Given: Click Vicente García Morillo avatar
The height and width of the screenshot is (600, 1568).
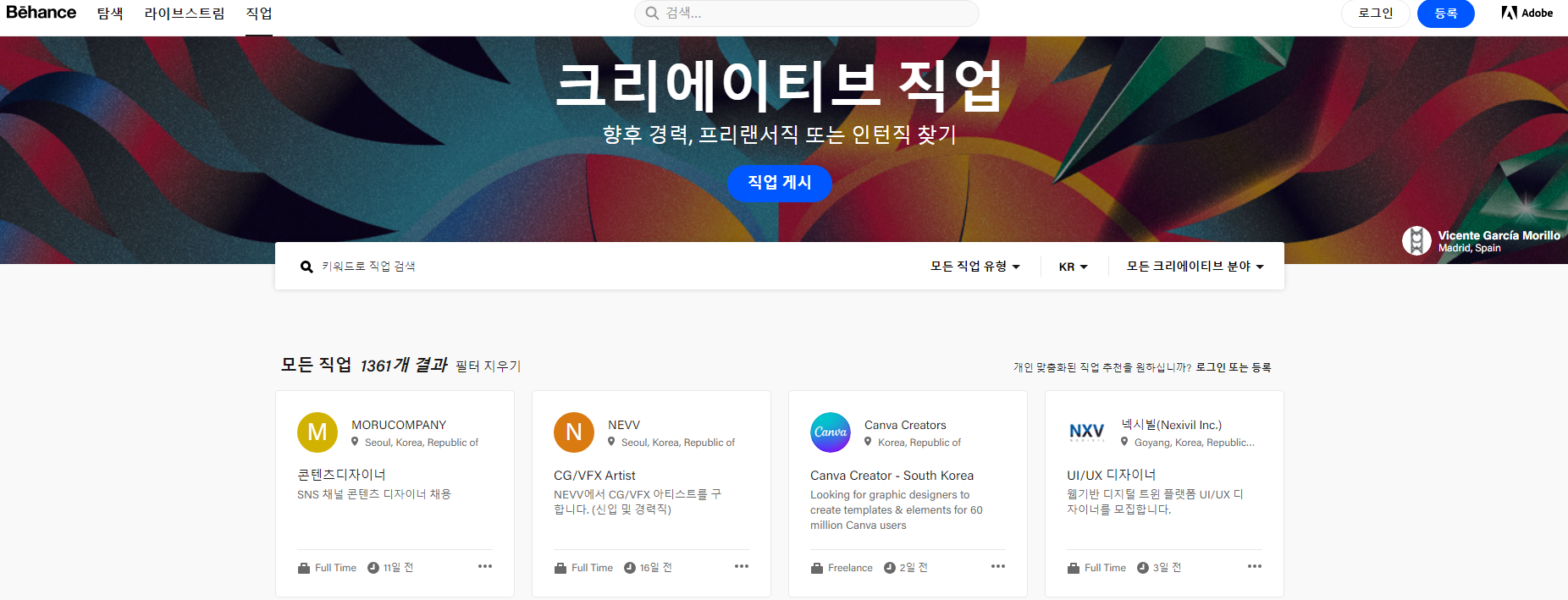Looking at the screenshot, I should (x=1416, y=241).
